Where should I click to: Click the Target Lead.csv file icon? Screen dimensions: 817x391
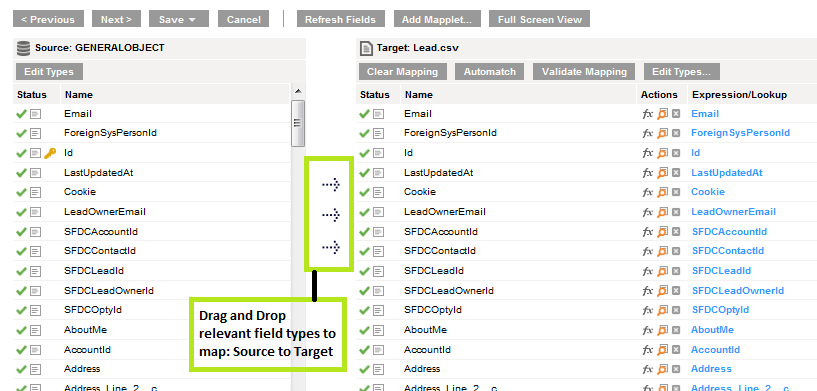(366, 48)
